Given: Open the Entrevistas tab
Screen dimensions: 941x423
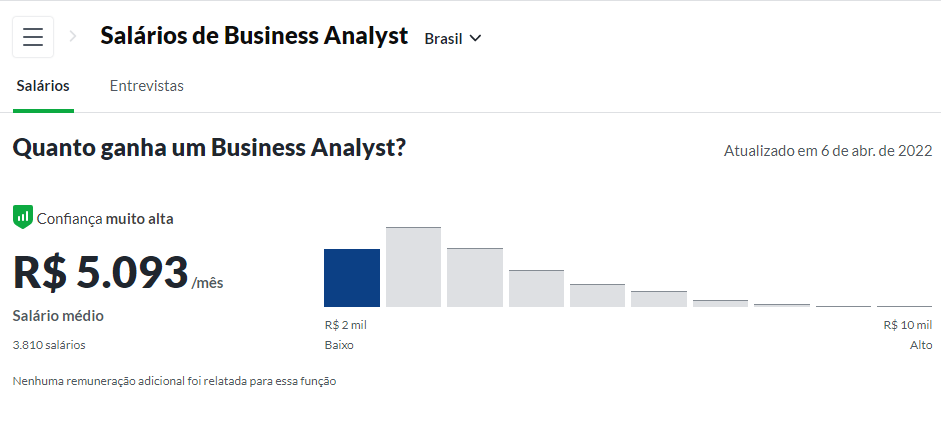Looking at the screenshot, I should pyautogui.click(x=146, y=86).
